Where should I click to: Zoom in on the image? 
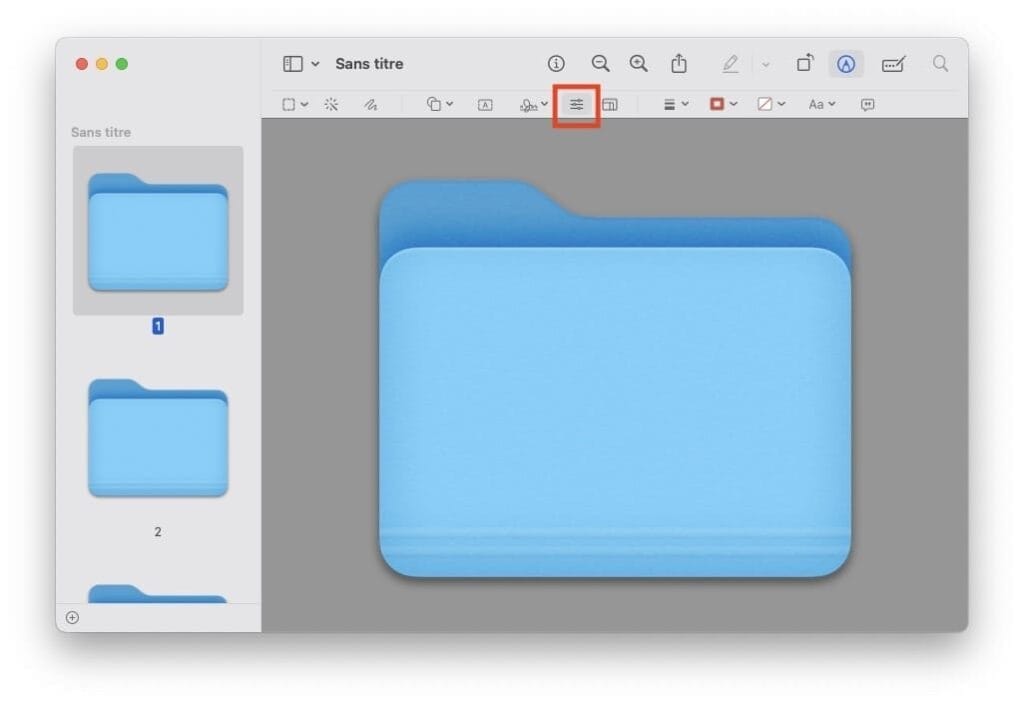coord(638,64)
